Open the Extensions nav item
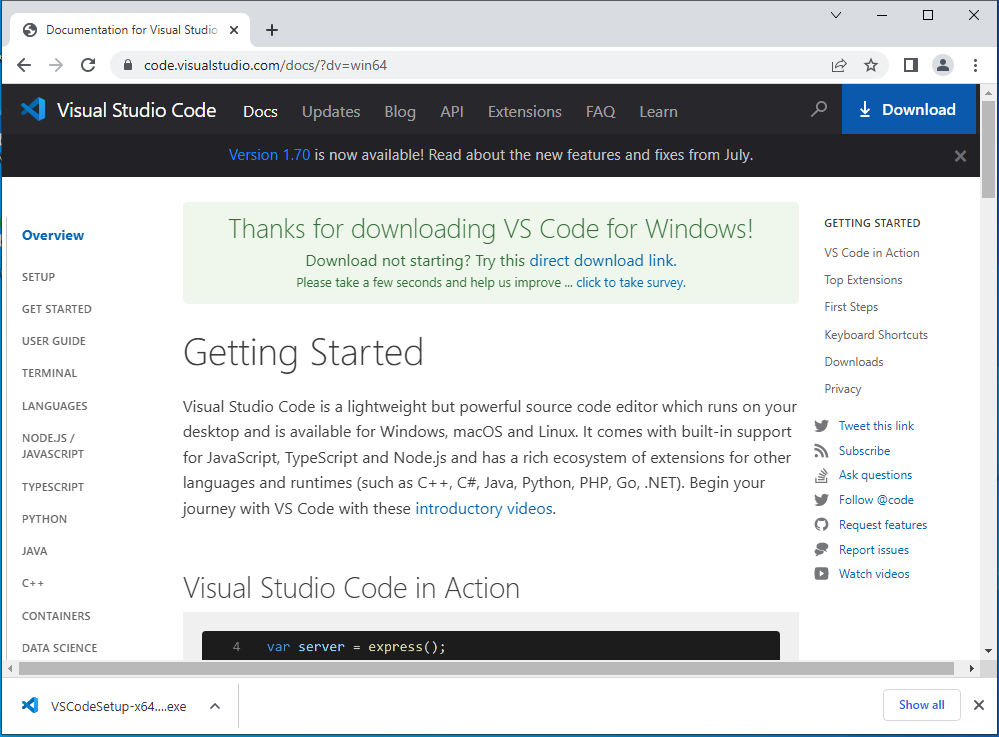Image resolution: width=999 pixels, height=737 pixels. pyautogui.click(x=525, y=111)
